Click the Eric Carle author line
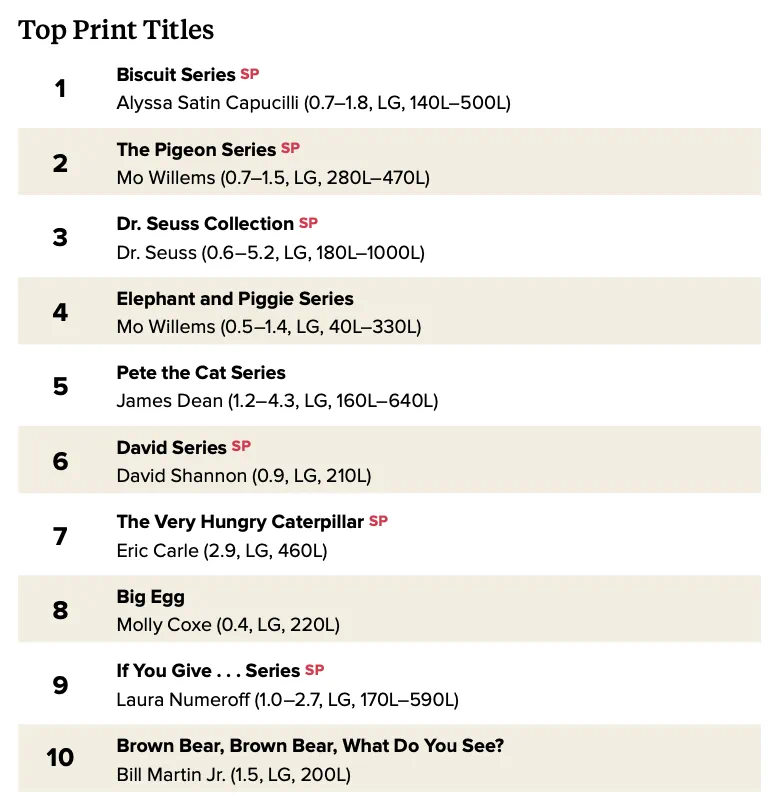The height and width of the screenshot is (812, 782). click(222, 551)
